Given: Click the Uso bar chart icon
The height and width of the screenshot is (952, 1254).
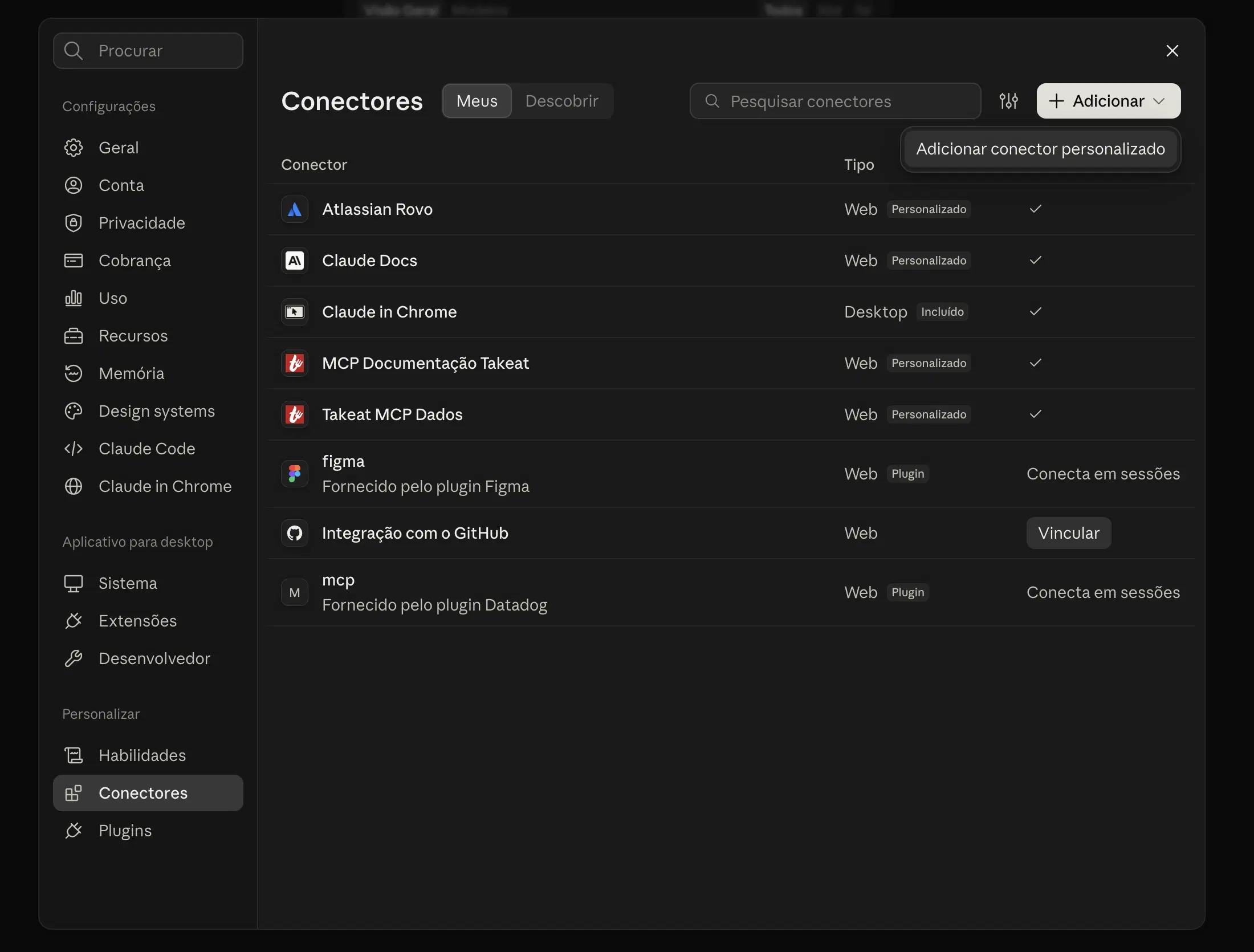Looking at the screenshot, I should 74,298.
